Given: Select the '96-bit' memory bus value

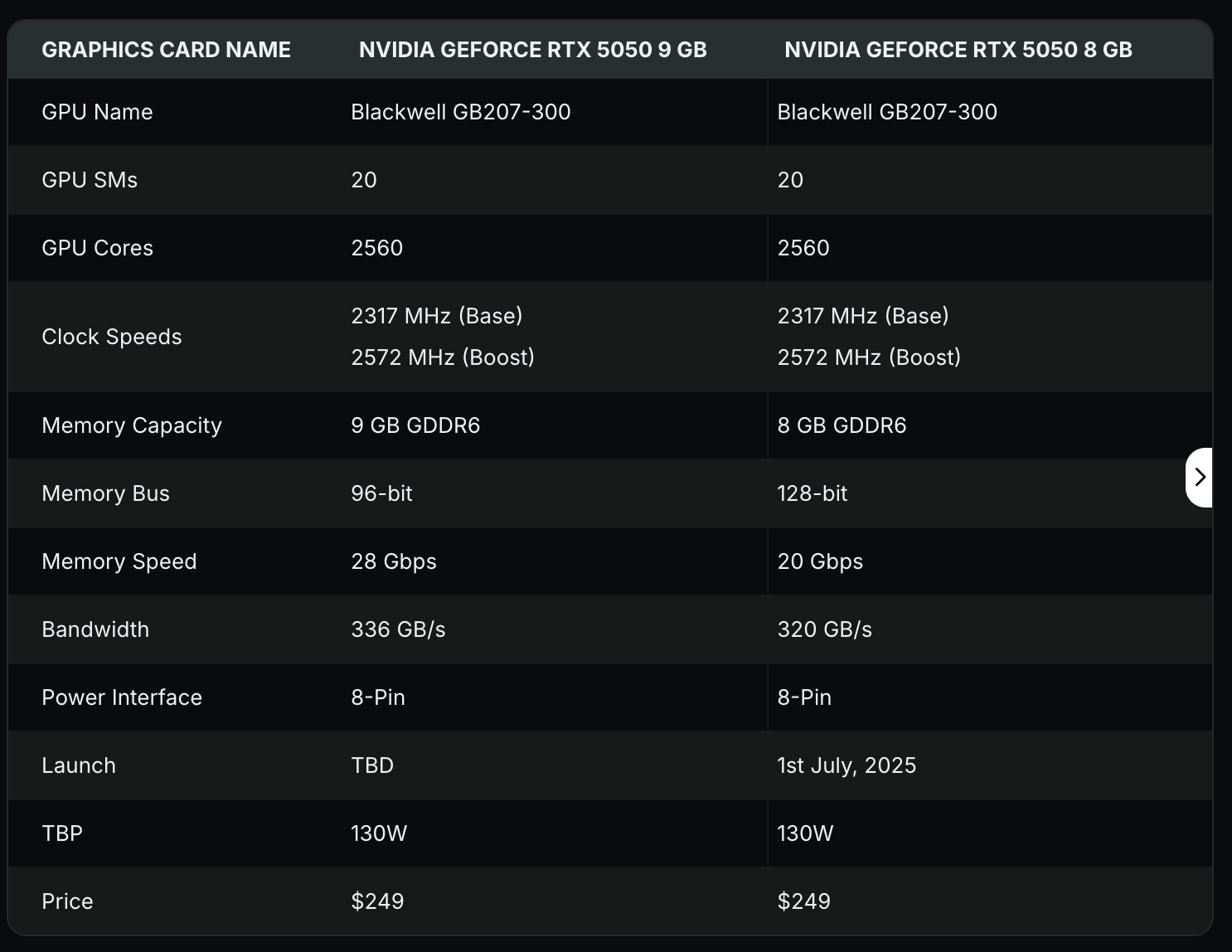Looking at the screenshot, I should [x=381, y=493].
